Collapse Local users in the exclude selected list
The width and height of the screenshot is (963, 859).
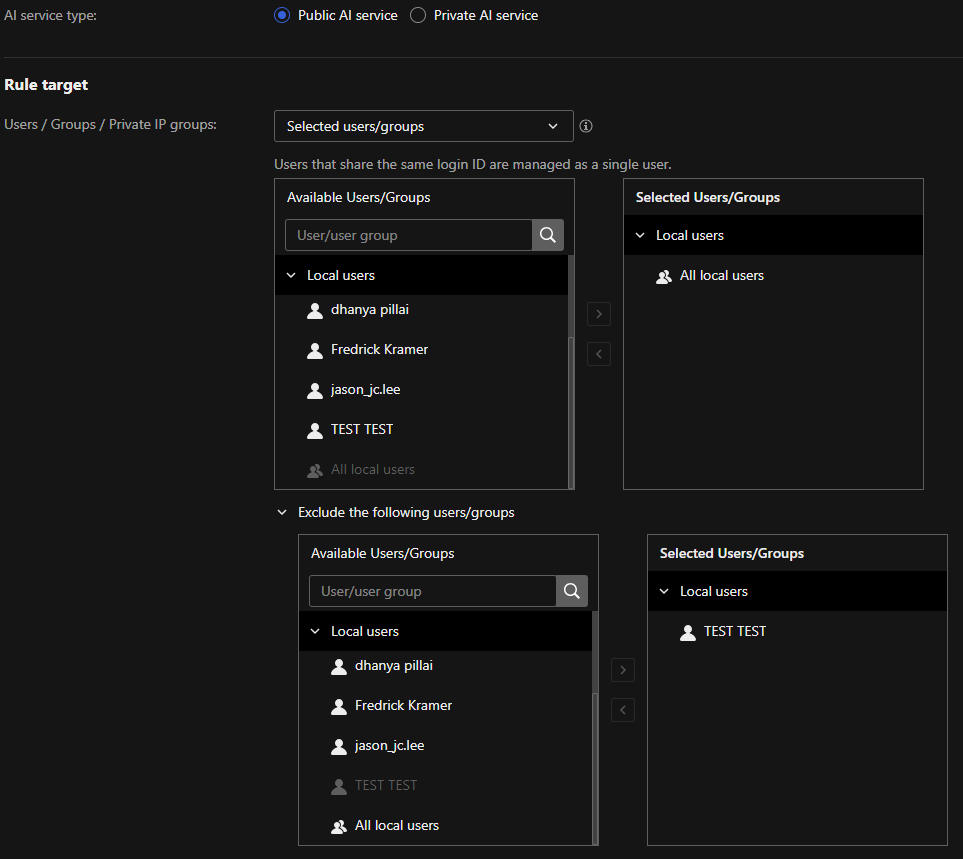pos(664,591)
